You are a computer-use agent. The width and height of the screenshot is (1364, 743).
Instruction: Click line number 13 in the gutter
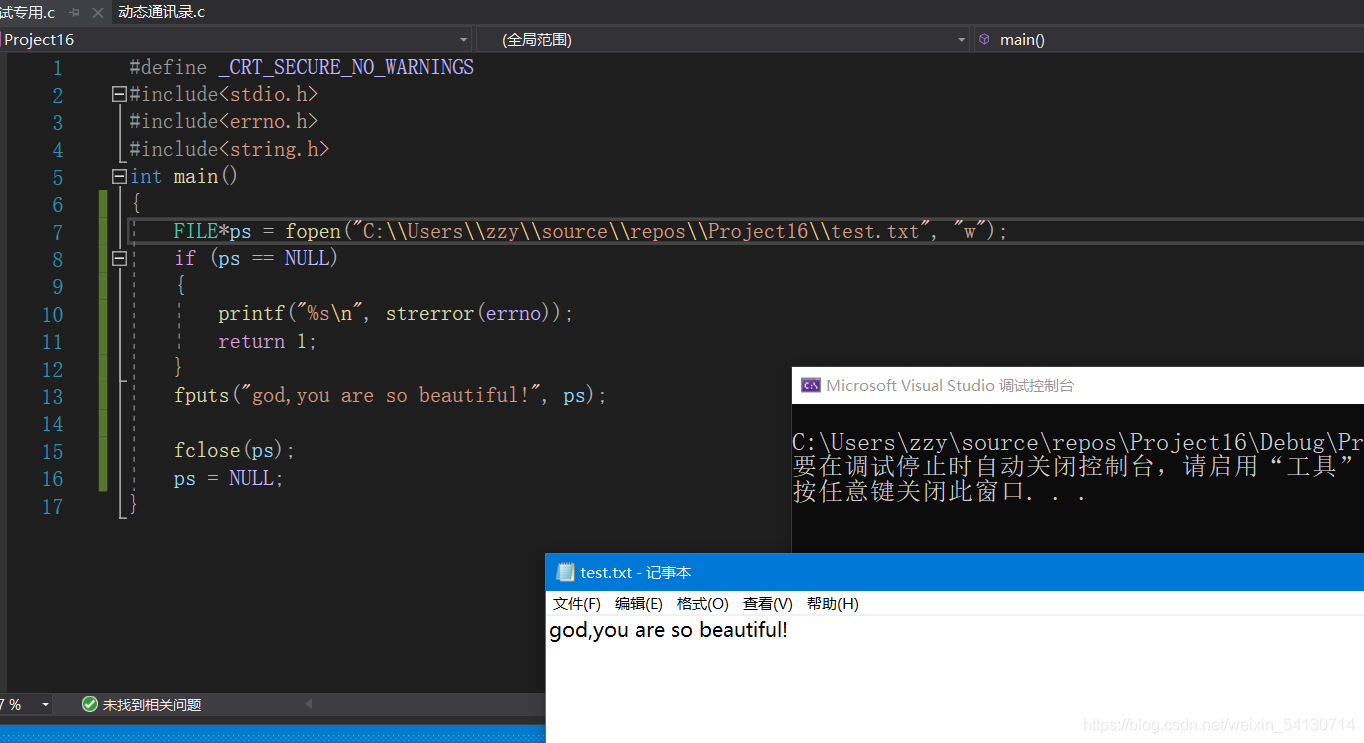52,397
